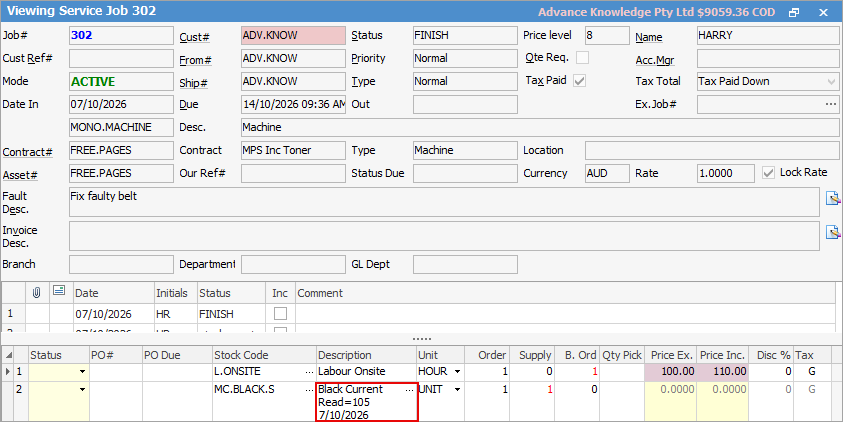The width and height of the screenshot is (843, 422).
Task: Click the GL Dept field
Action: pyautogui.click(x=465, y=264)
